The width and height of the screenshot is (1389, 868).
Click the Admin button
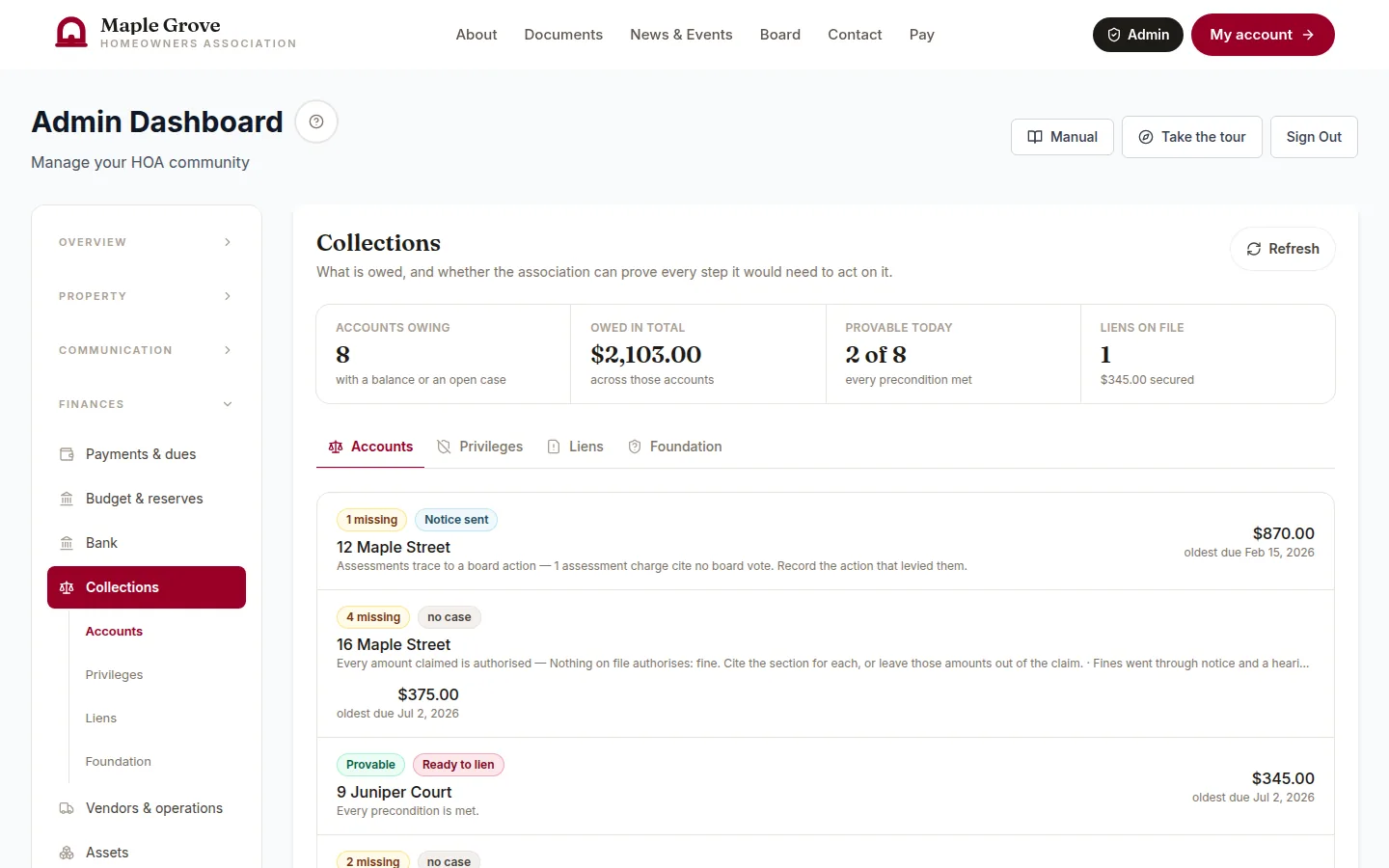(x=1138, y=35)
